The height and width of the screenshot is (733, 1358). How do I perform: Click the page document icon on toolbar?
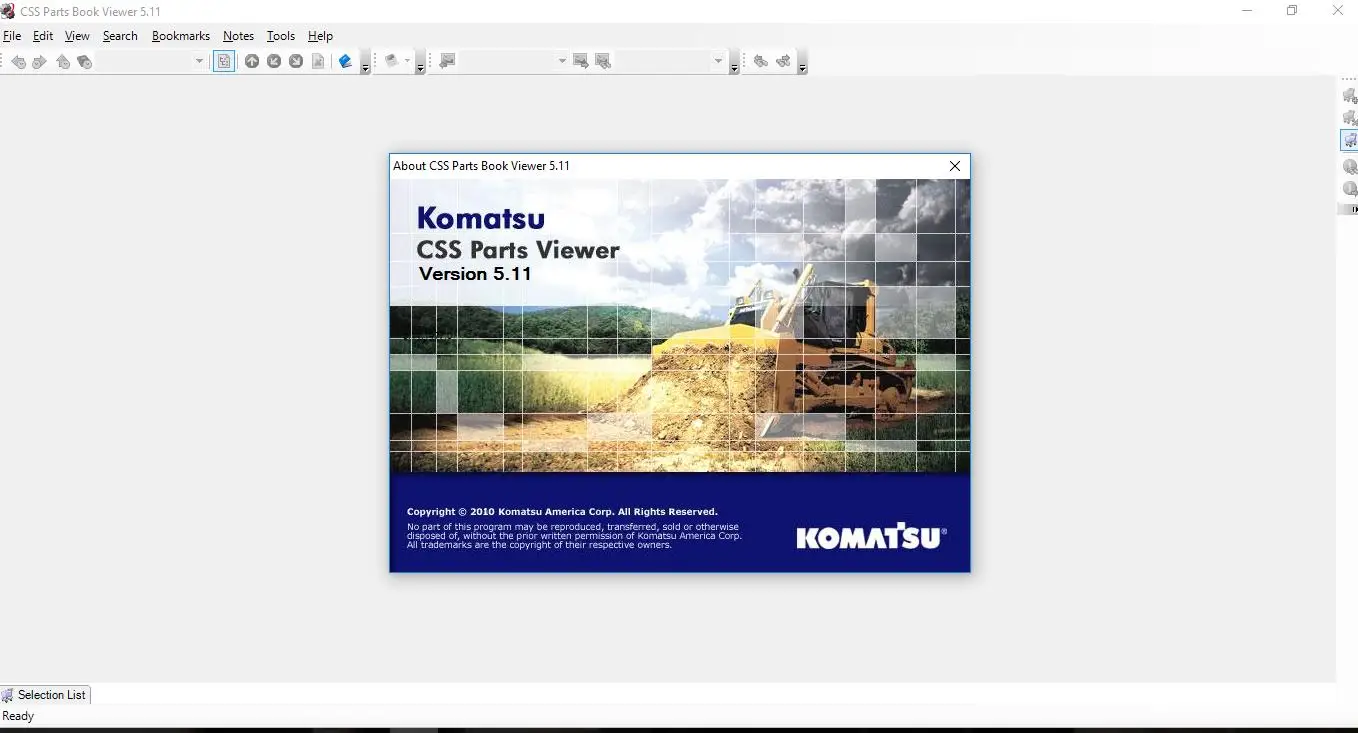[318, 61]
